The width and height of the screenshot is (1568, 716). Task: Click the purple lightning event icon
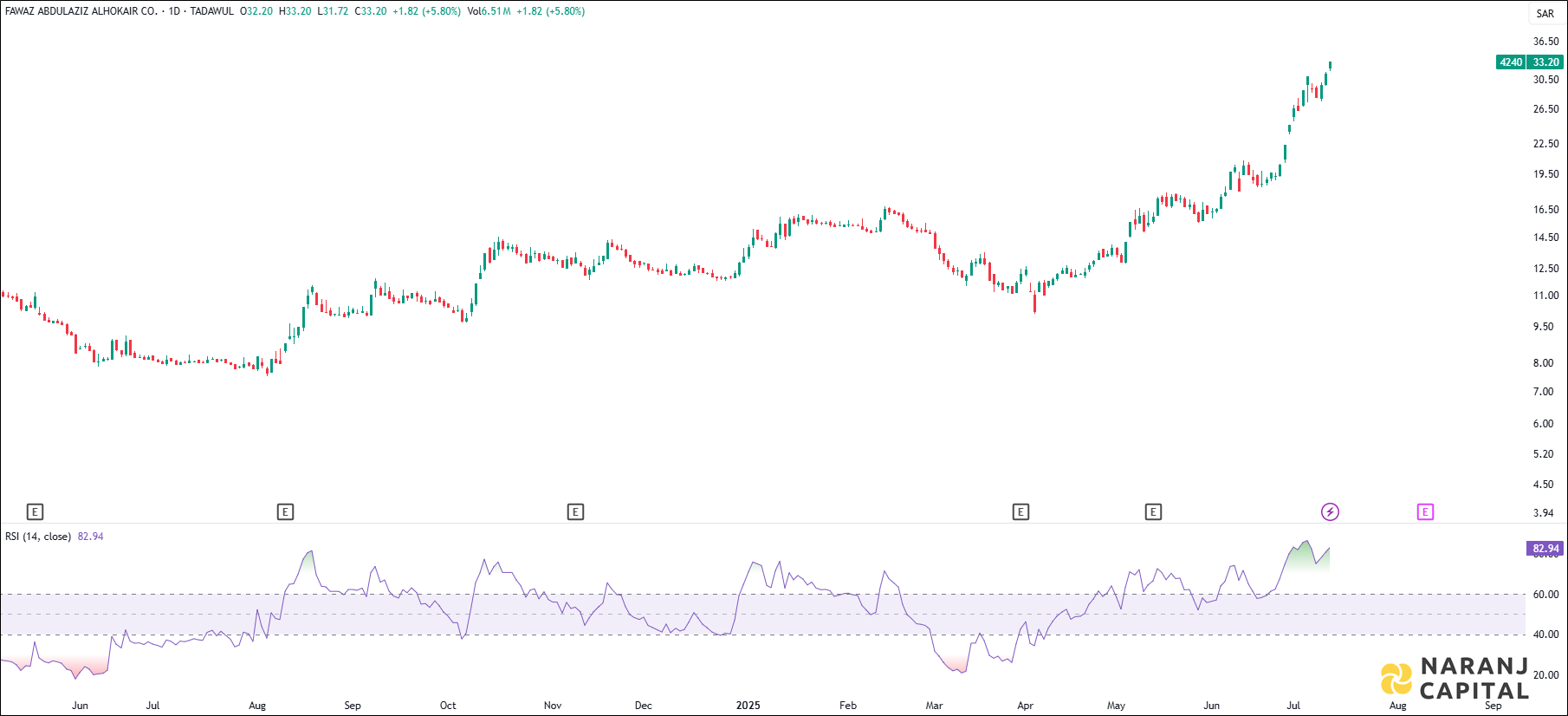1330,512
